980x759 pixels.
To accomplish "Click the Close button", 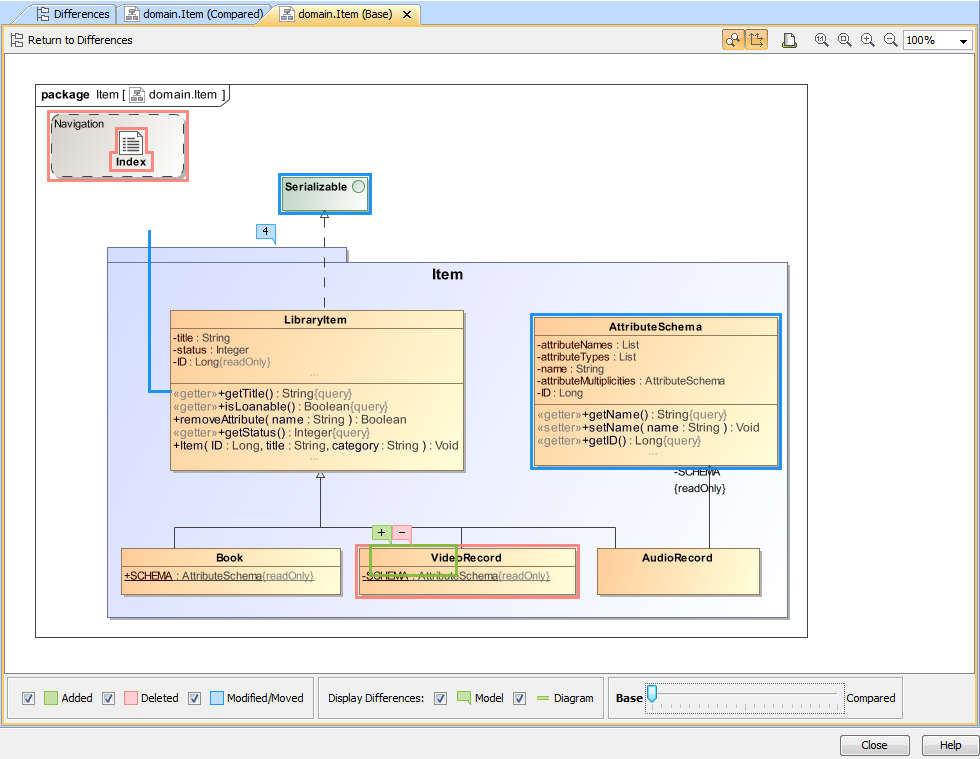I will point(874,745).
